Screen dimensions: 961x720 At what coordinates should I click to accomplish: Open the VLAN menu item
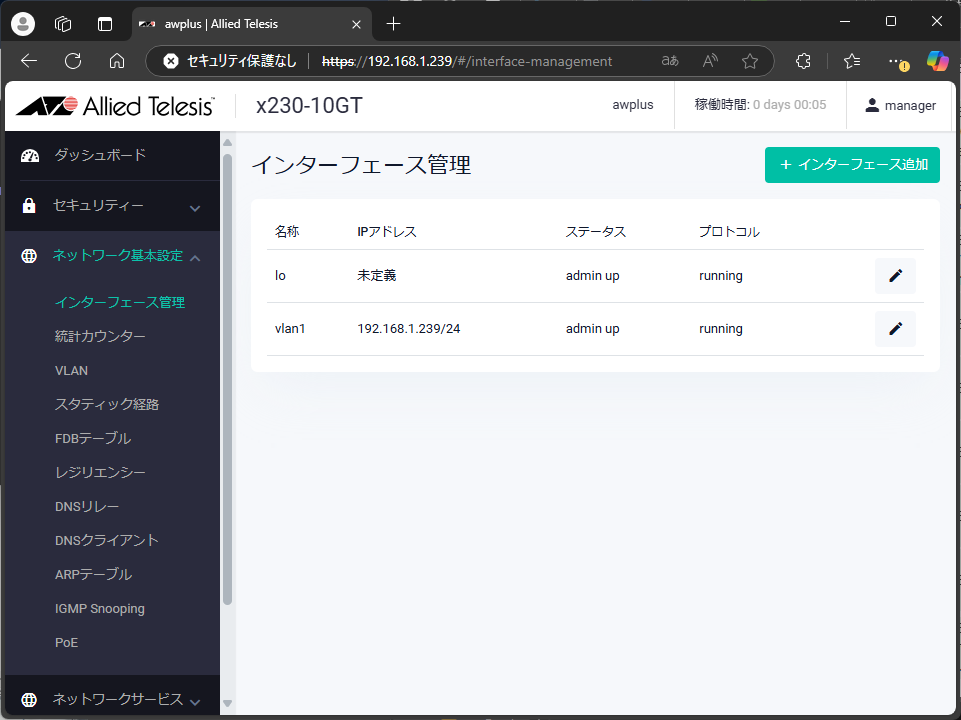pyautogui.click(x=72, y=371)
